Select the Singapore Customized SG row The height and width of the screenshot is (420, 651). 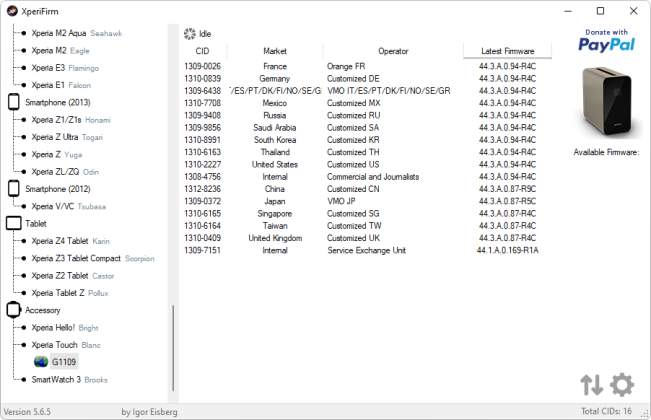tap(367, 214)
